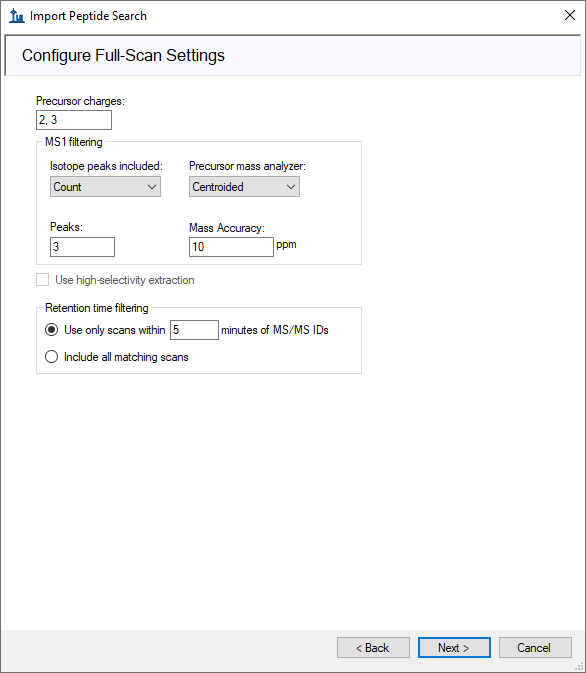Select Include all matching scans option
The image size is (586, 673).
(52, 357)
